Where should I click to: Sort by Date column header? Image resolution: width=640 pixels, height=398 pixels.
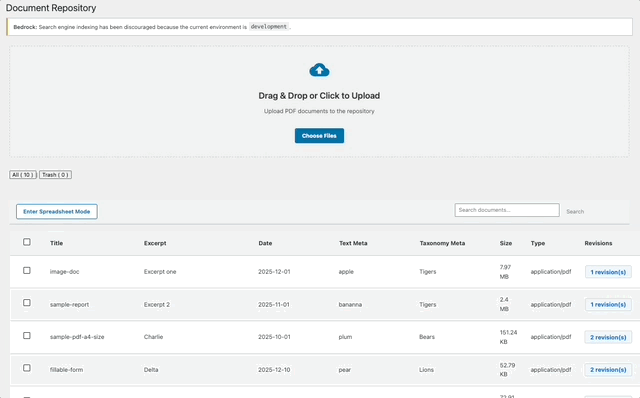[x=265, y=243]
